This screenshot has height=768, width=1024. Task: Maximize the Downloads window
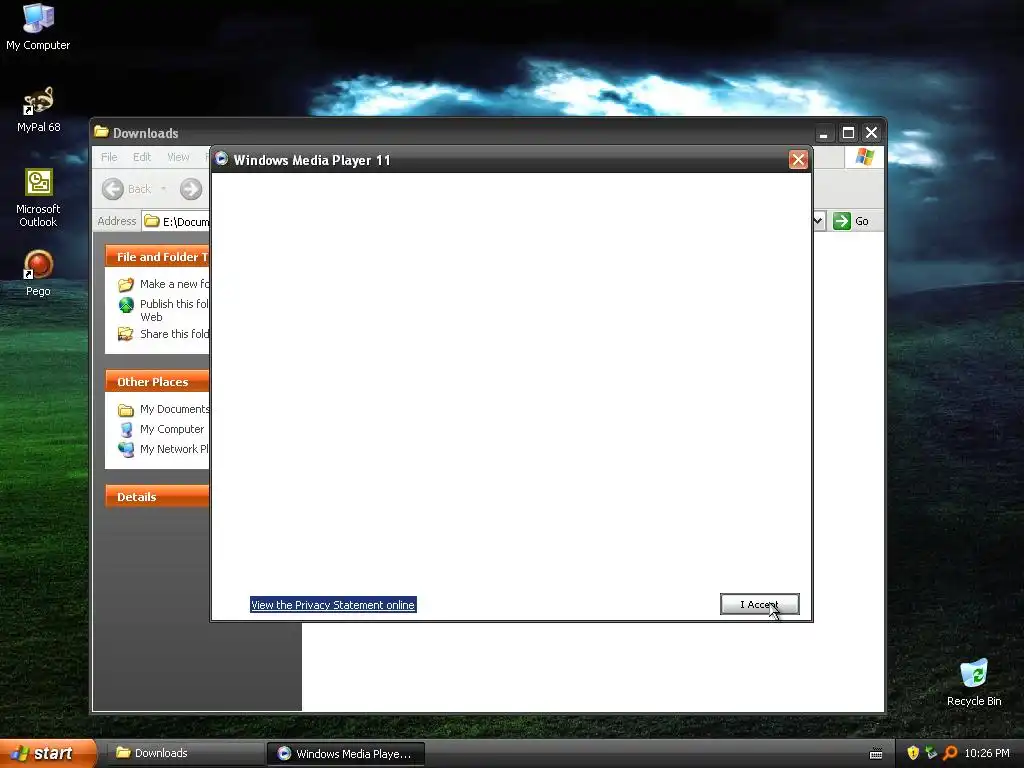coord(848,133)
